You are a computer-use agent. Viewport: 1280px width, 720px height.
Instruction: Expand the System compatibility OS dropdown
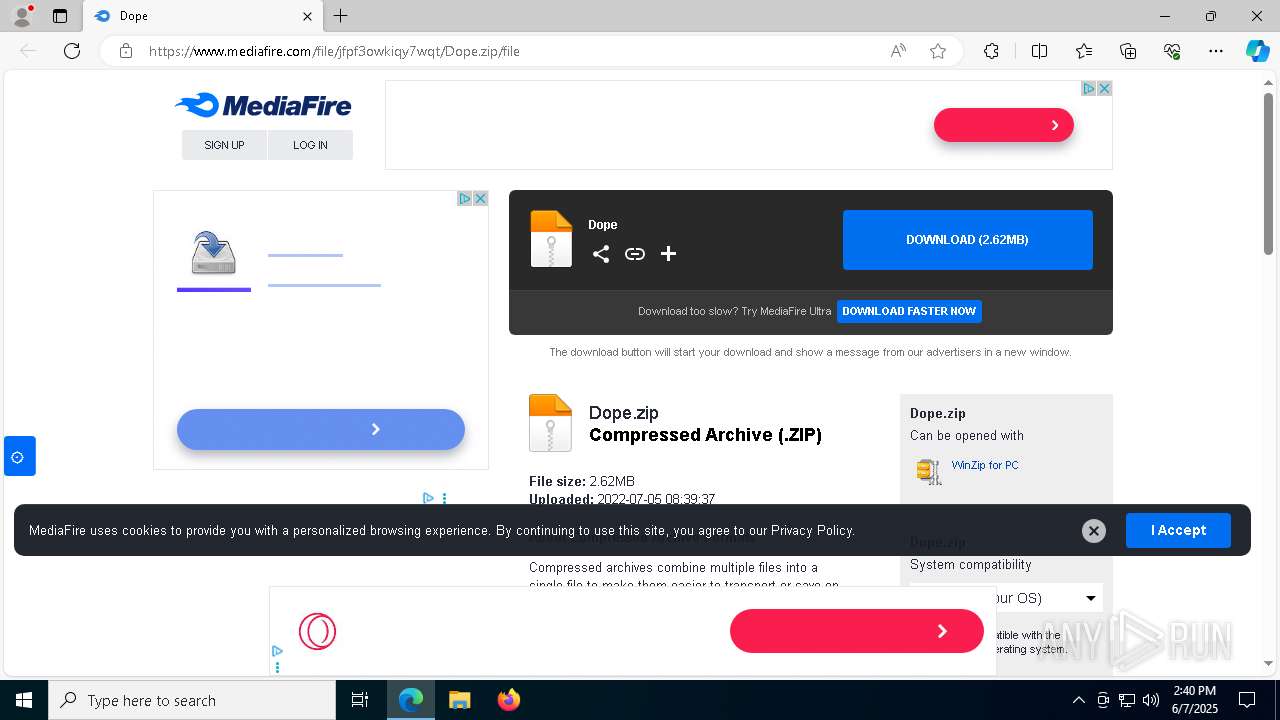(1006, 598)
